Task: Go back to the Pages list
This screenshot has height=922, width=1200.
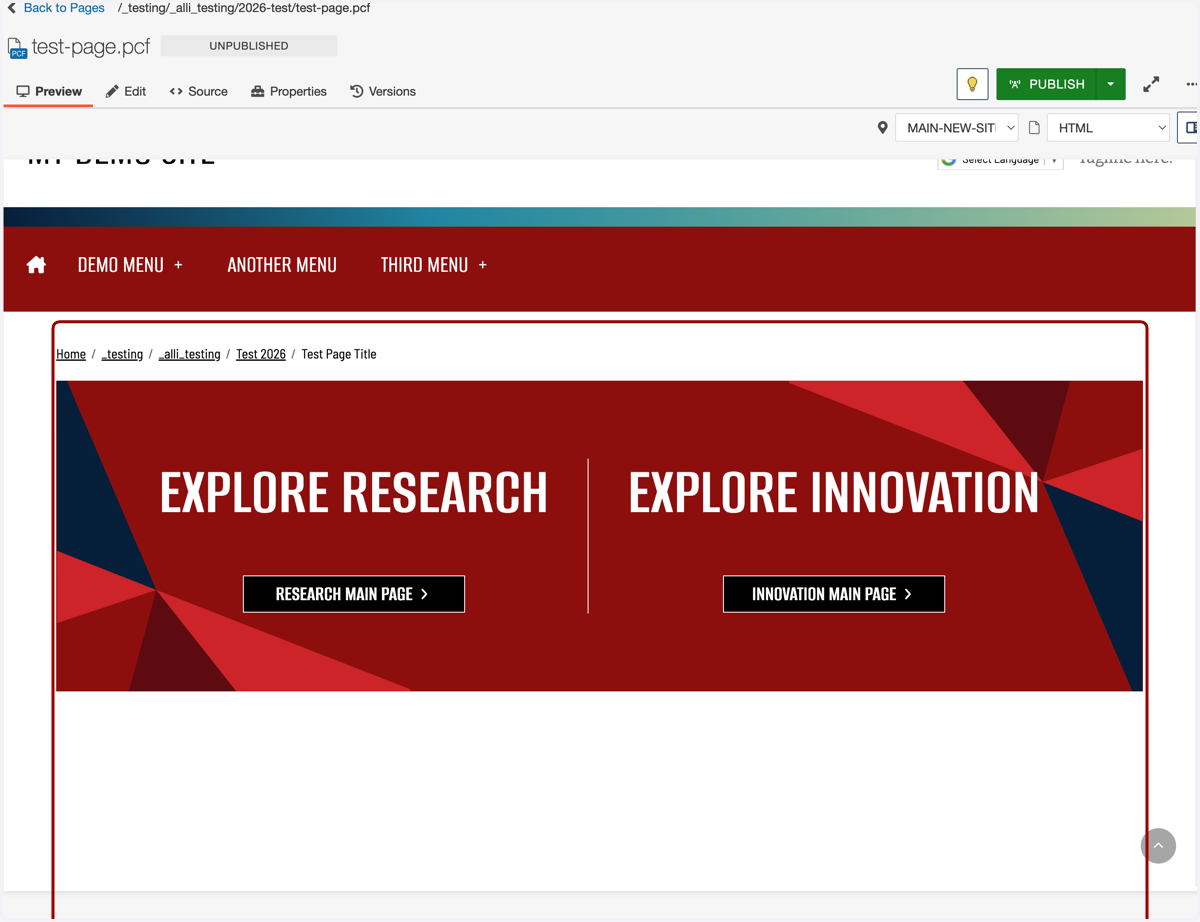Action: pos(56,8)
